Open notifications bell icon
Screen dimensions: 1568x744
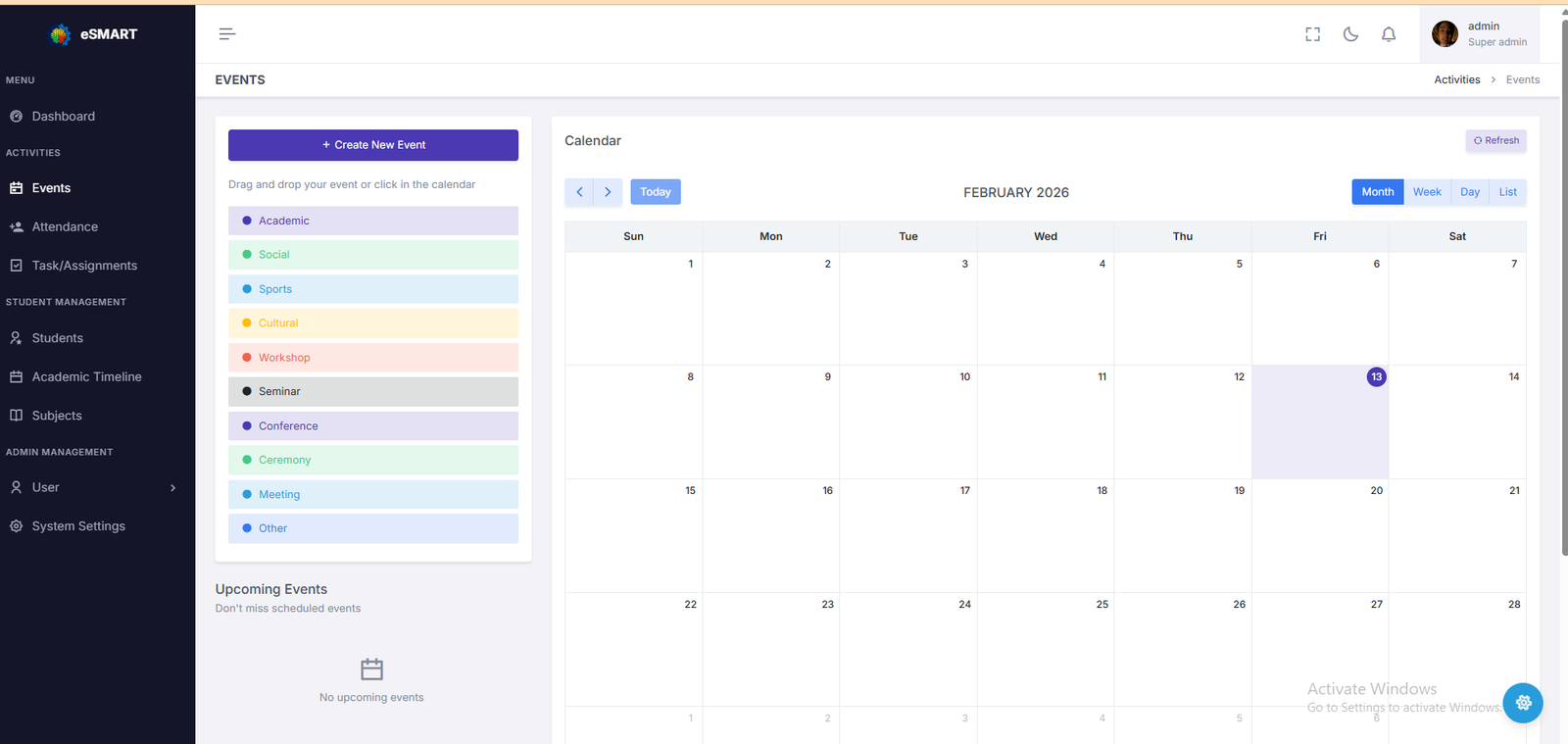(1389, 34)
